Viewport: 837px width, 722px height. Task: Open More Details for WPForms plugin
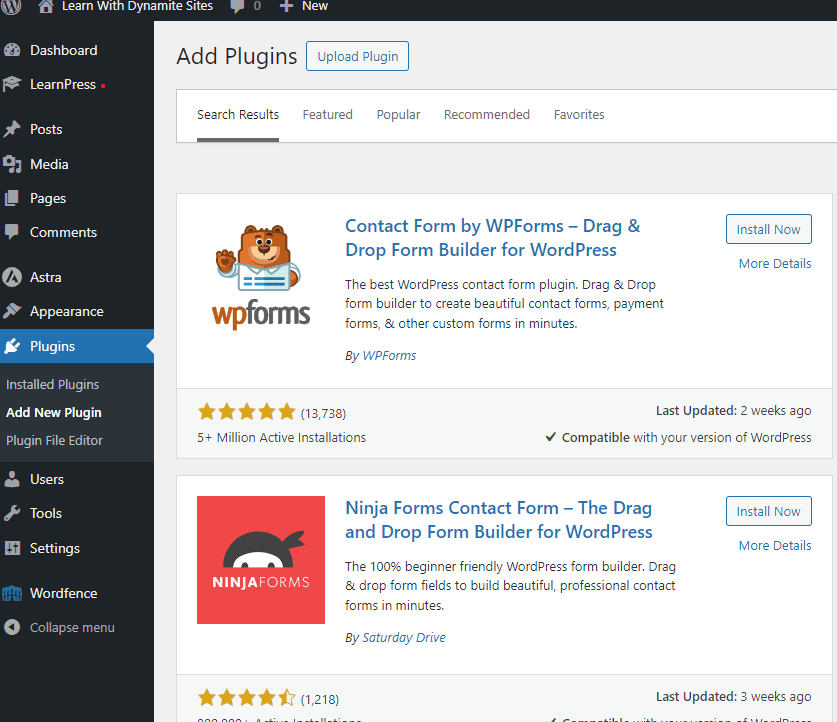pyautogui.click(x=774, y=264)
